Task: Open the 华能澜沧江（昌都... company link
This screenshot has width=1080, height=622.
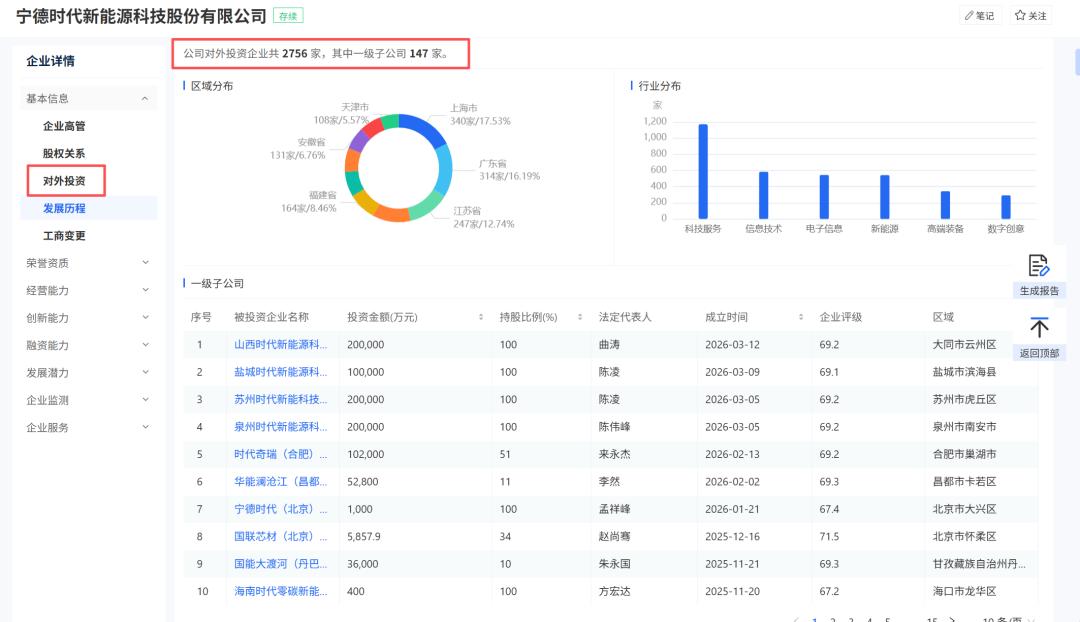Action: click(x=280, y=481)
